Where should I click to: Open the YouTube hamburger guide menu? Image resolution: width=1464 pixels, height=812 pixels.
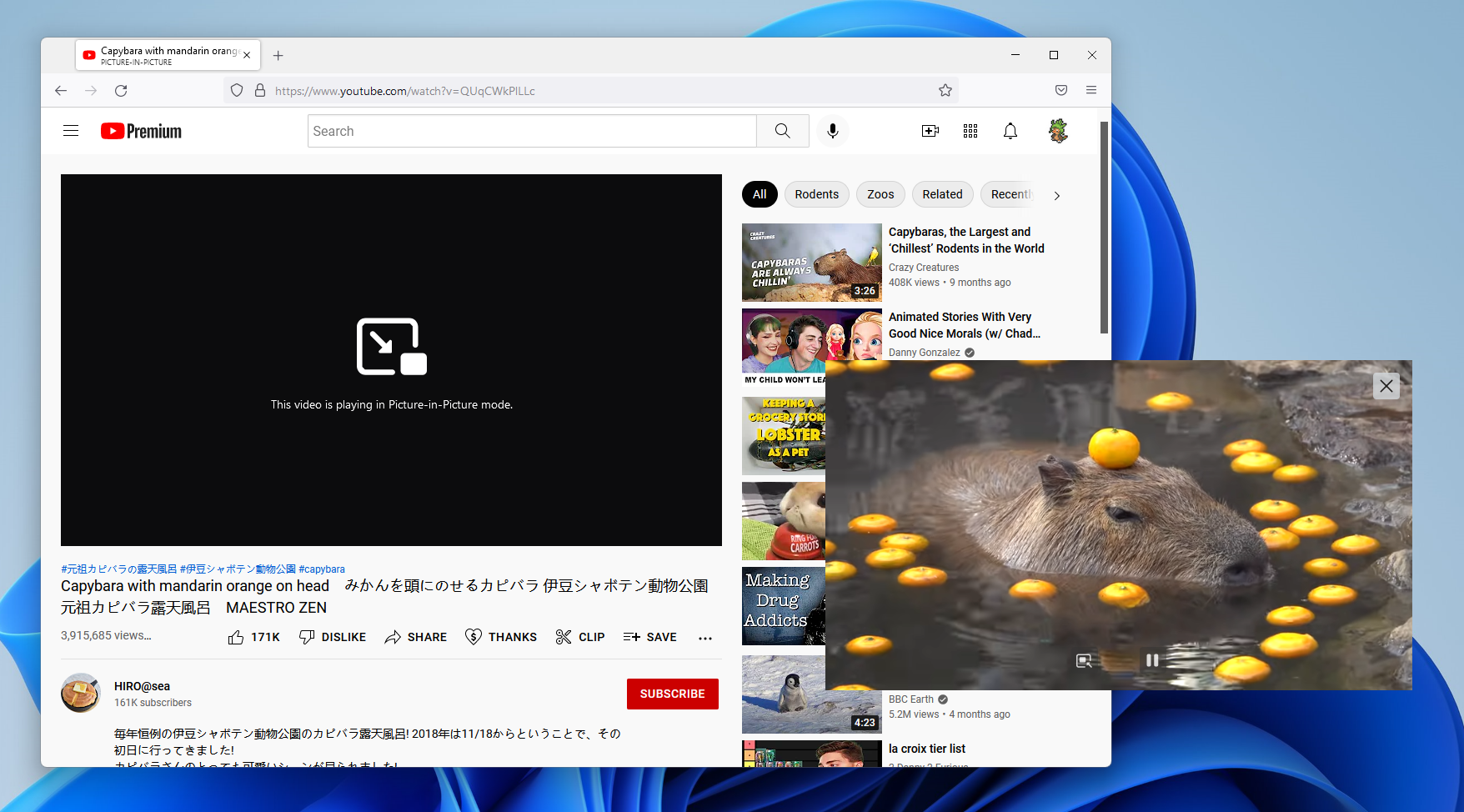click(71, 131)
